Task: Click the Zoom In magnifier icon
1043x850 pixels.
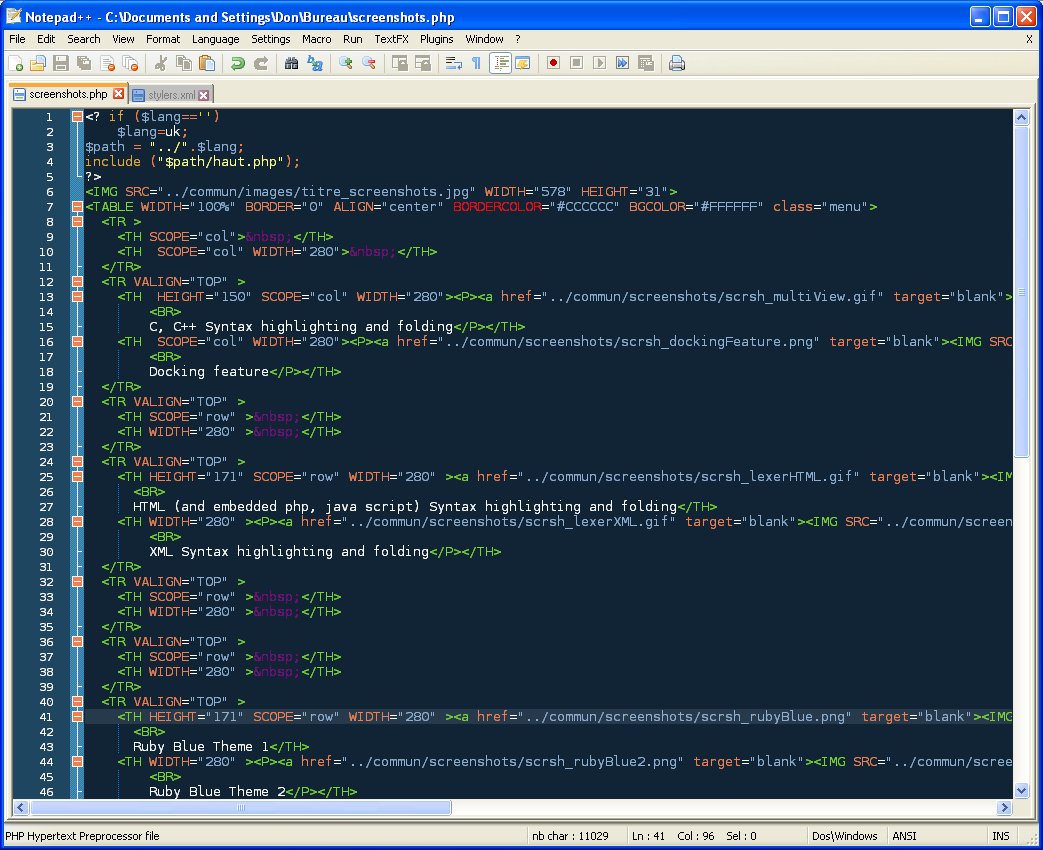Action: pos(345,63)
